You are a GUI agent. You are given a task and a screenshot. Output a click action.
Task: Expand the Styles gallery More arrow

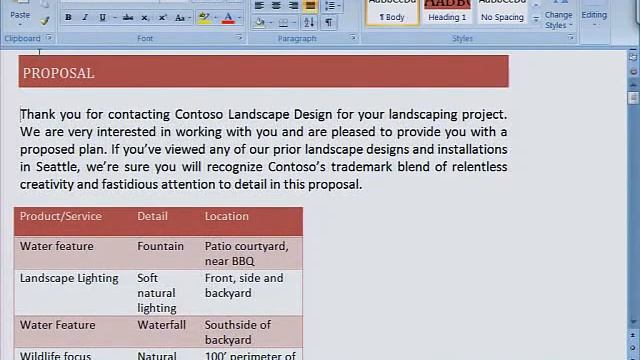536,19
